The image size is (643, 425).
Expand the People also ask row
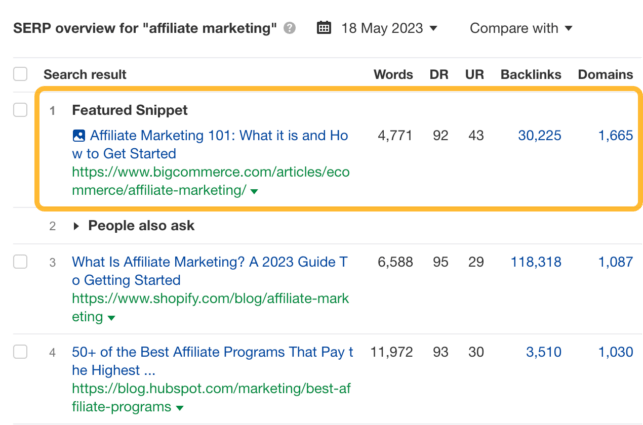pyautogui.click(x=76, y=226)
